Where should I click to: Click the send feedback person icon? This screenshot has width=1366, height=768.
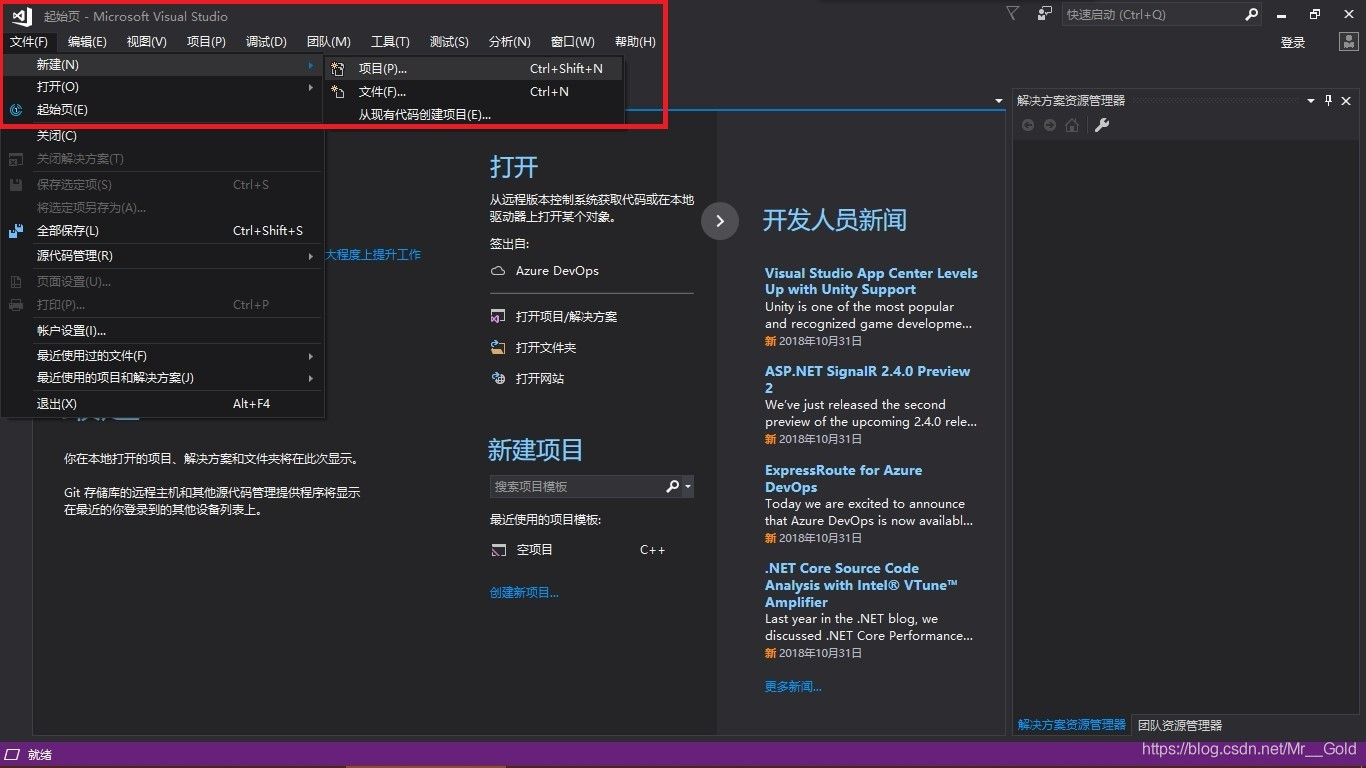1044,14
